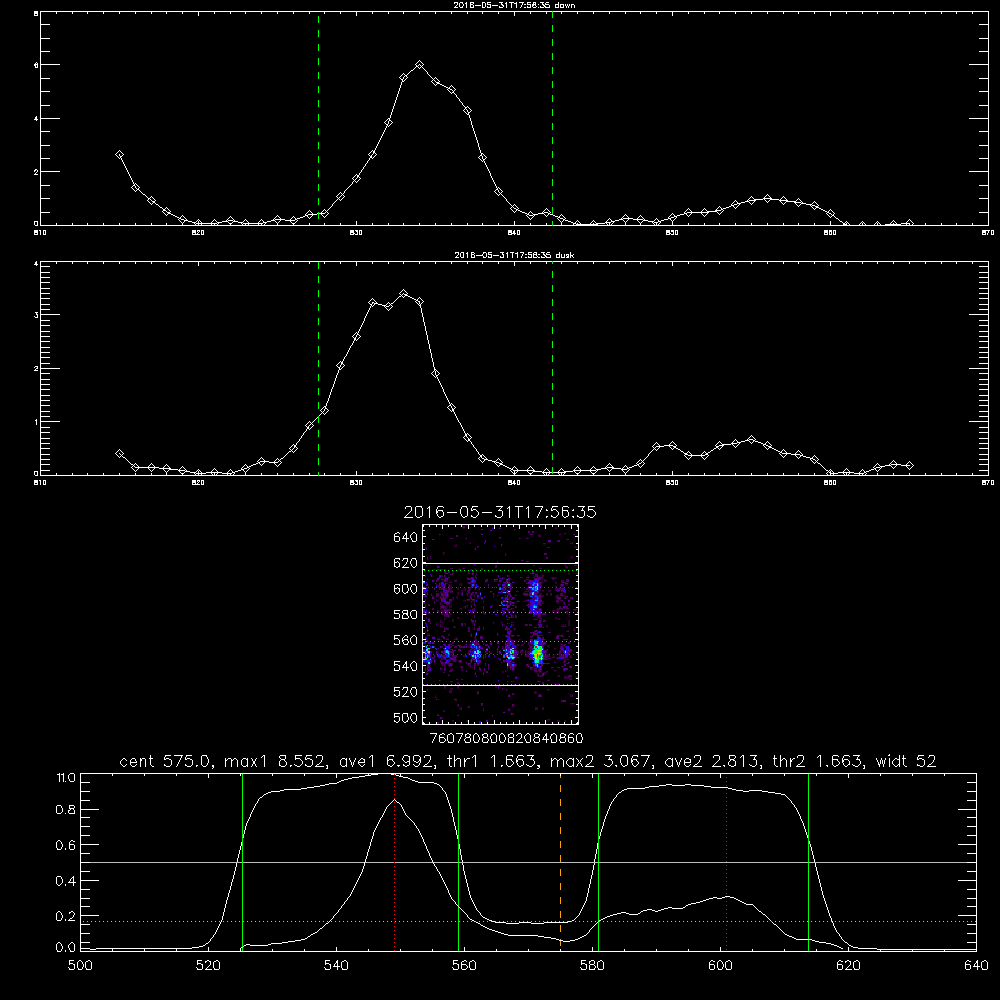The width and height of the screenshot is (1000, 1000).
Task: Click bottom plot y-axis label '0.4'
Action: click(x=66, y=881)
